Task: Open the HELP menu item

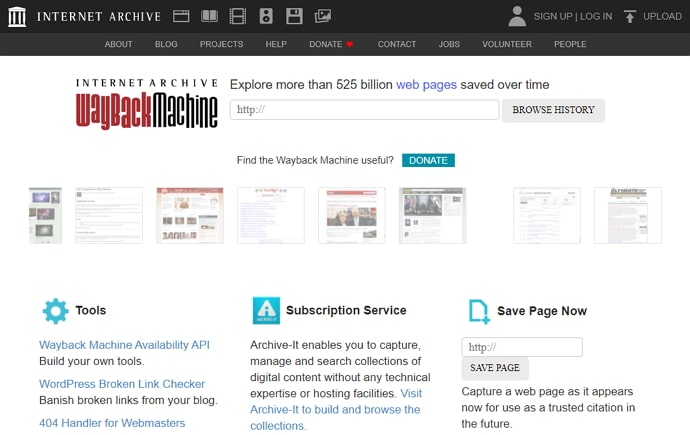Action: coord(276,44)
